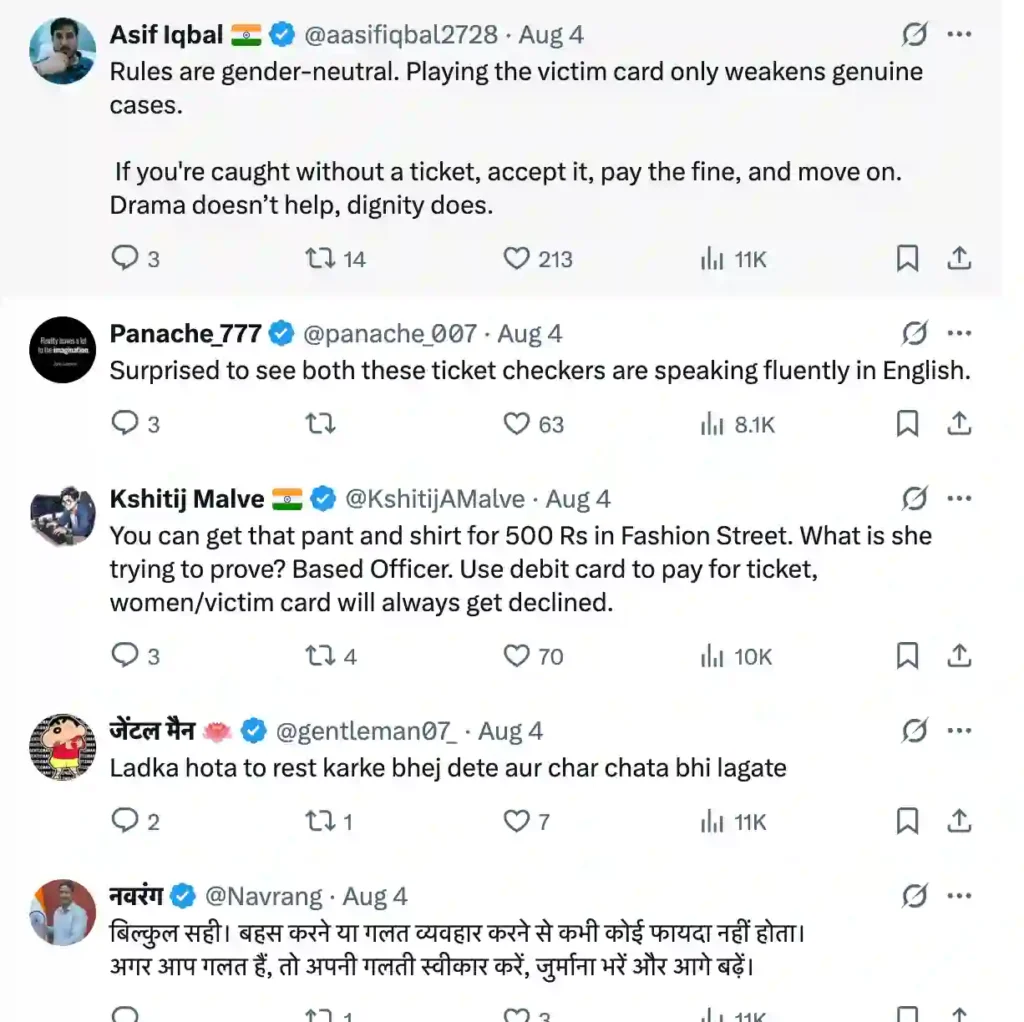Screen dimensions: 1024x1022
Task: Bookmark Kshitij Malve's tweet
Action: [x=907, y=656]
